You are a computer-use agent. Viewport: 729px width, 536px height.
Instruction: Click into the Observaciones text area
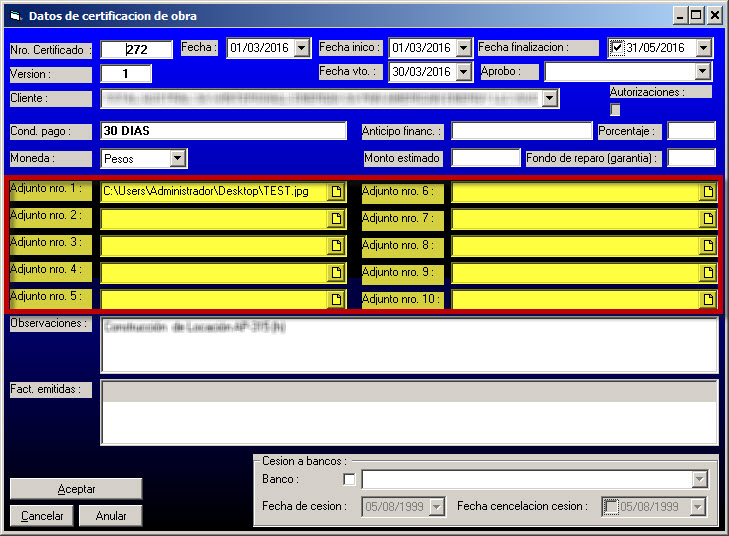tap(409, 345)
